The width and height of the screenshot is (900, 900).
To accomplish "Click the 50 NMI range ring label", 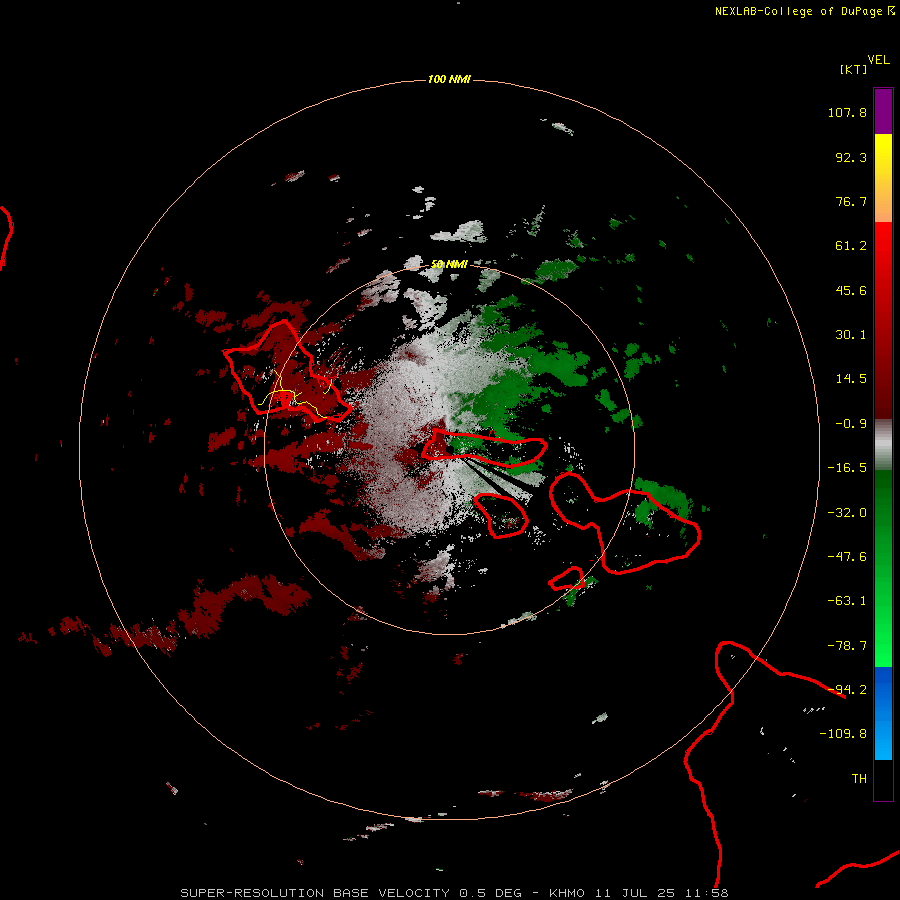I will pyautogui.click(x=449, y=264).
